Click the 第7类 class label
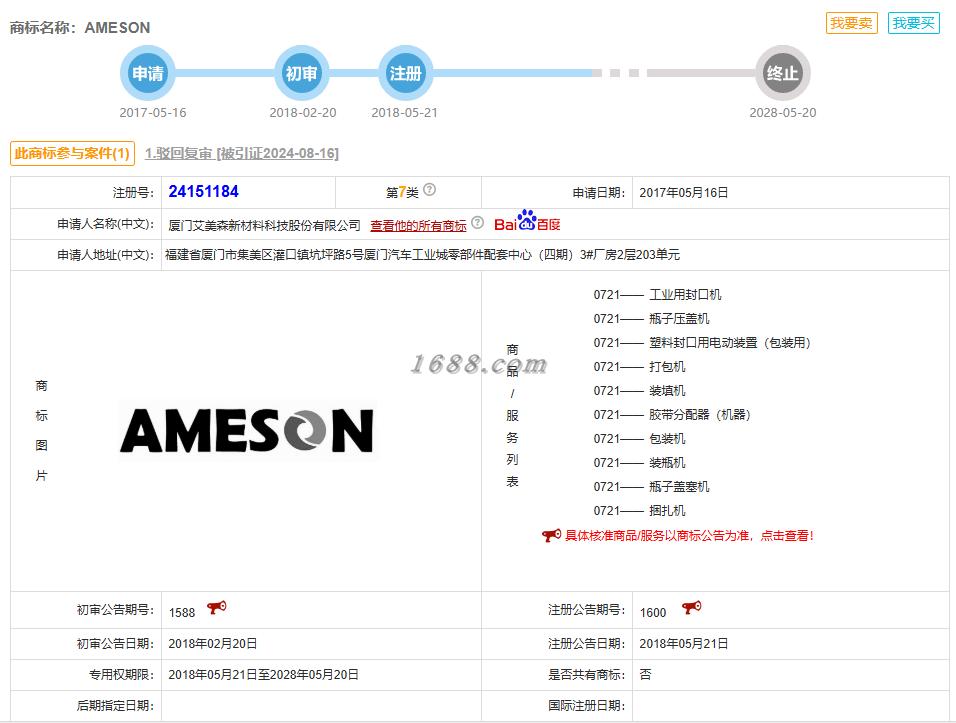Screen dimensions: 956x723 click(x=402, y=193)
